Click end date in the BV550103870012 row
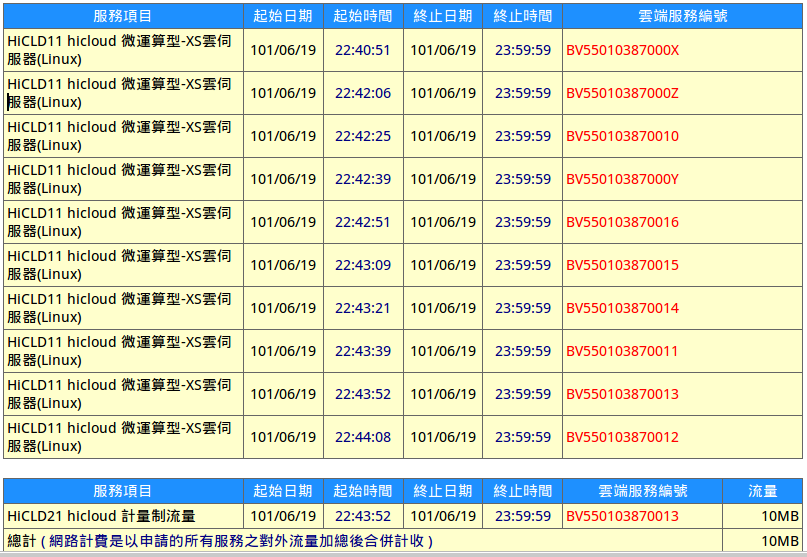The image size is (807, 557). [x=443, y=437]
